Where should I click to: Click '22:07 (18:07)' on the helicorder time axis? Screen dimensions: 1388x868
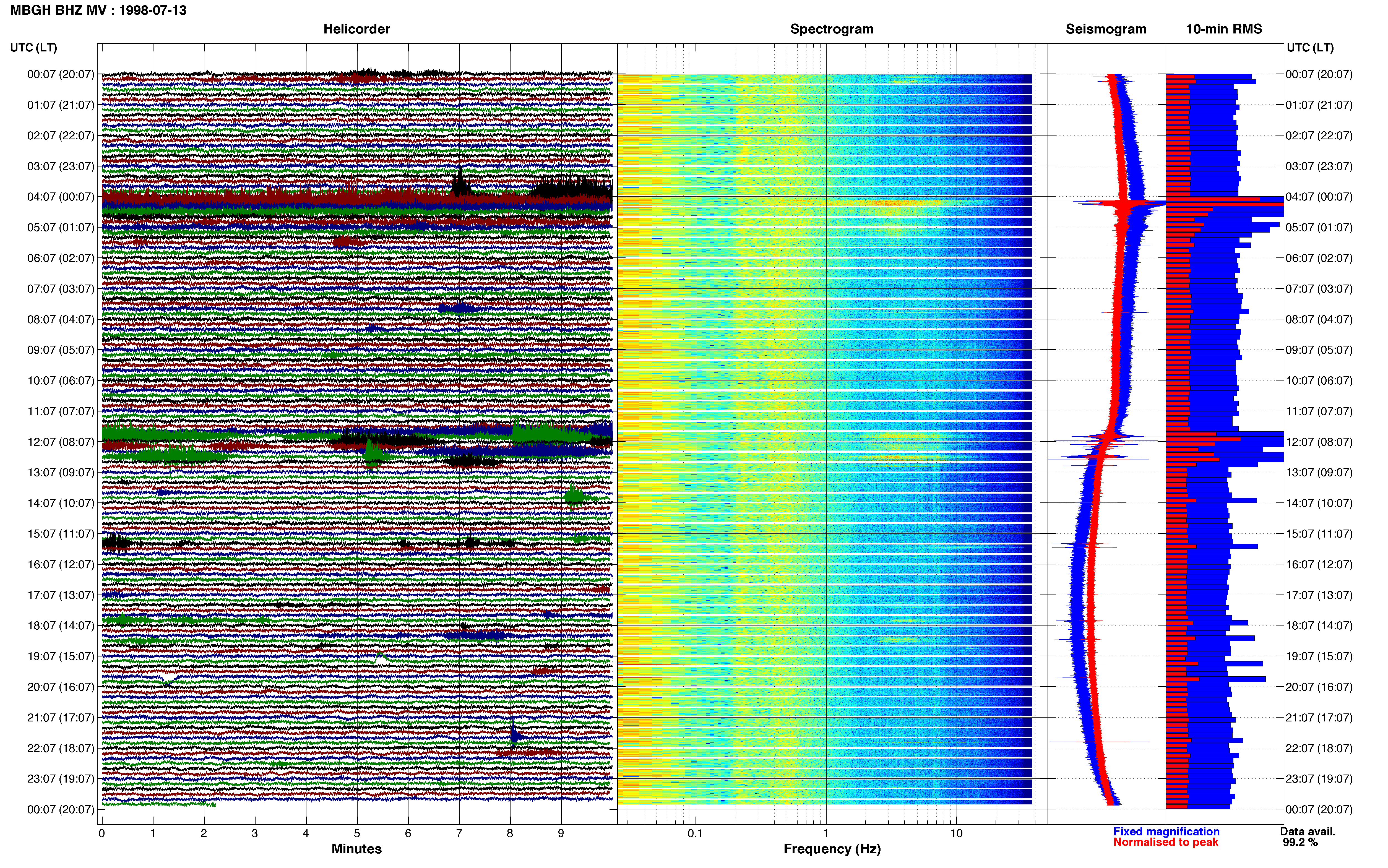click(x=61, y=748)
